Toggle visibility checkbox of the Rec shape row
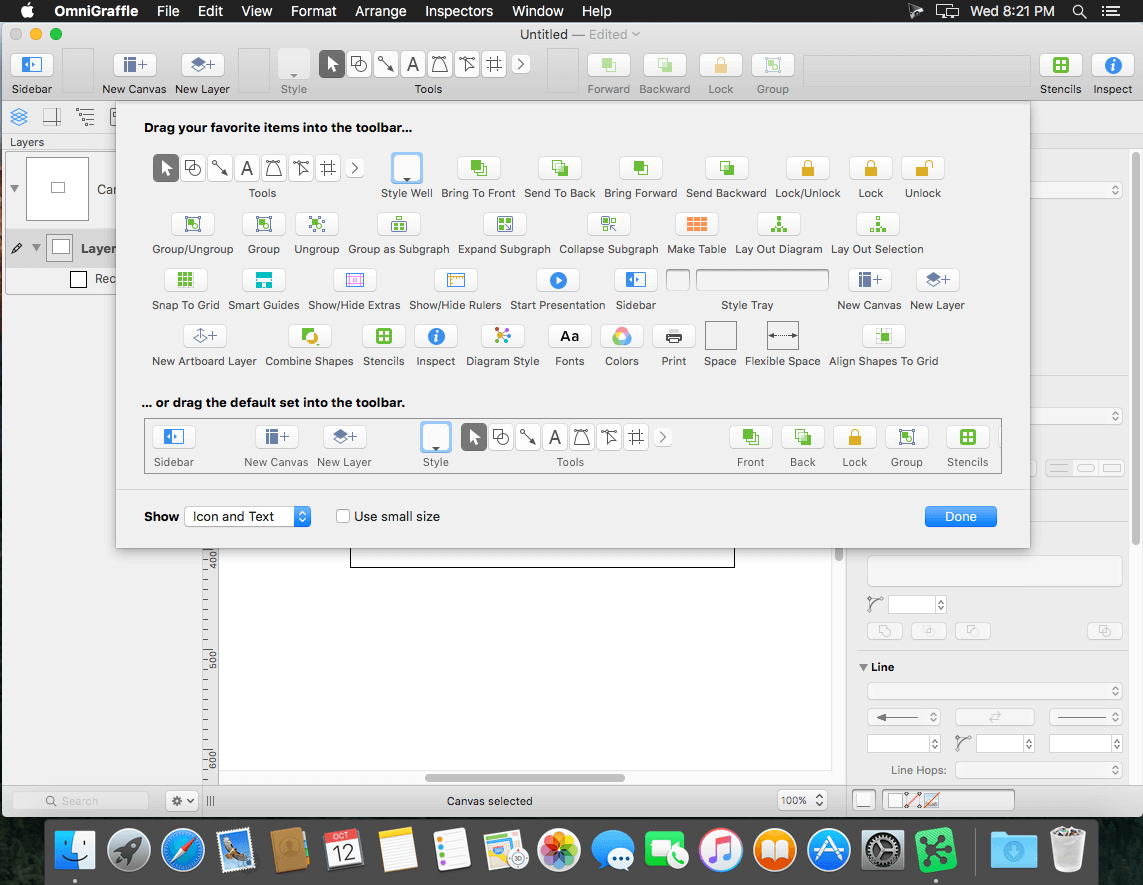The width and height of the screenshot is (1143, 885). pos(79,279)
